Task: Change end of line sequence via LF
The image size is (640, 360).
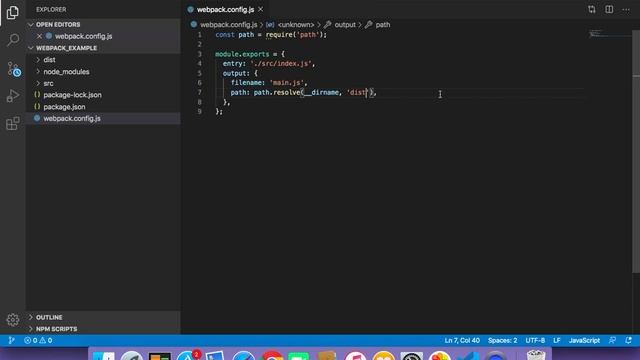Action: pos(557,340)
